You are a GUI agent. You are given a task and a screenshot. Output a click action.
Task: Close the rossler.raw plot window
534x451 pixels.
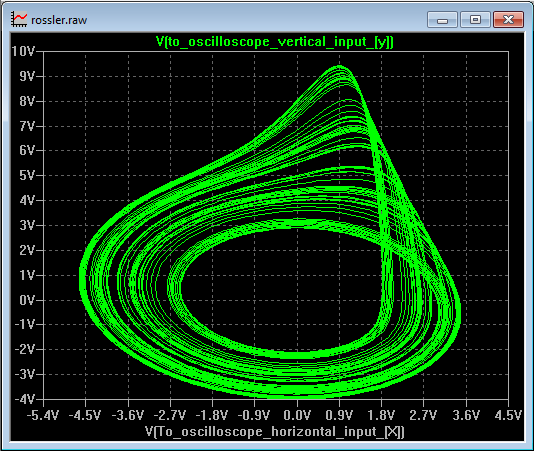[508, 20]
